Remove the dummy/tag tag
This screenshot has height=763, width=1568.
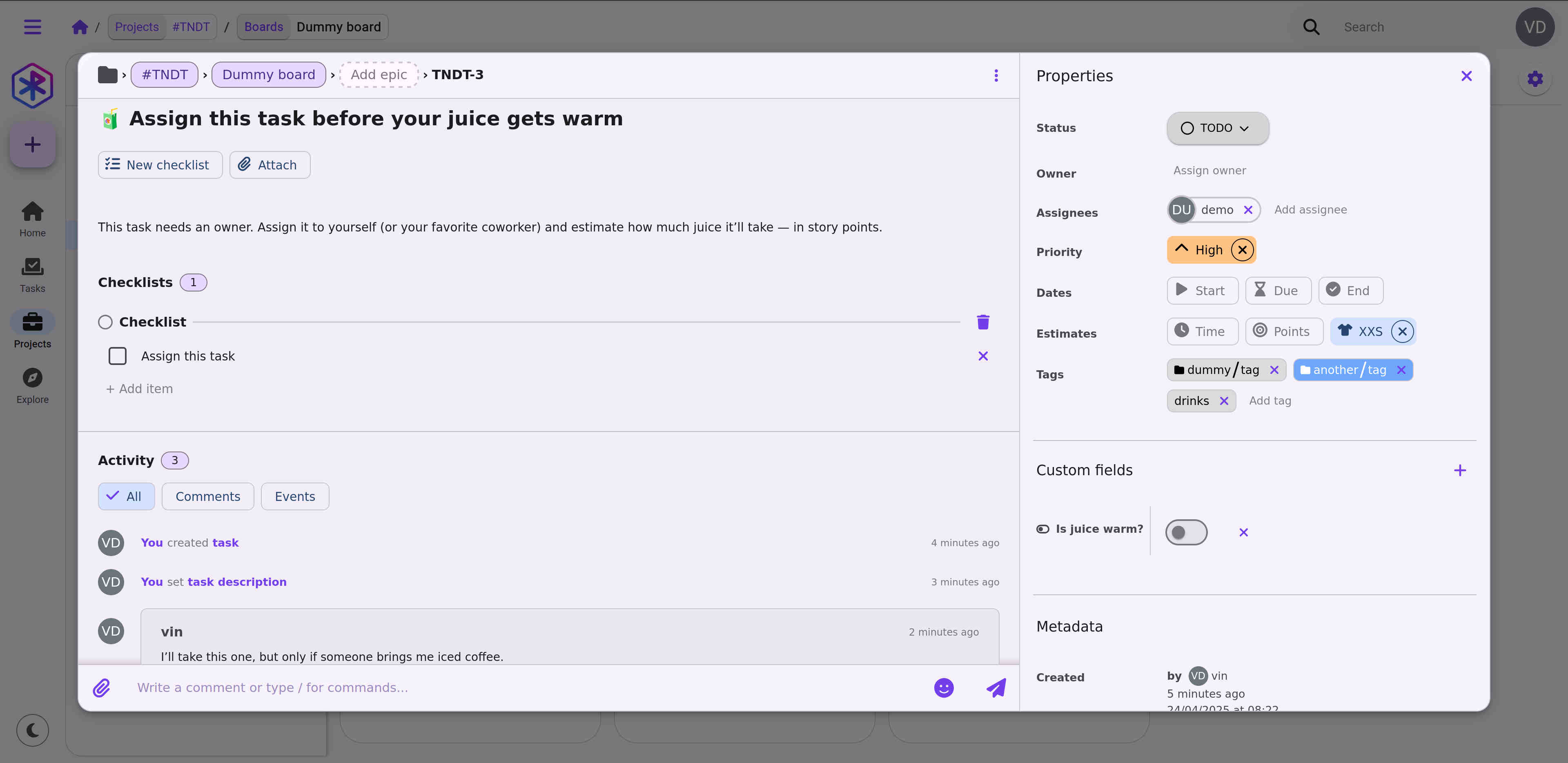pyautogui.click(x=1274, y=370)
